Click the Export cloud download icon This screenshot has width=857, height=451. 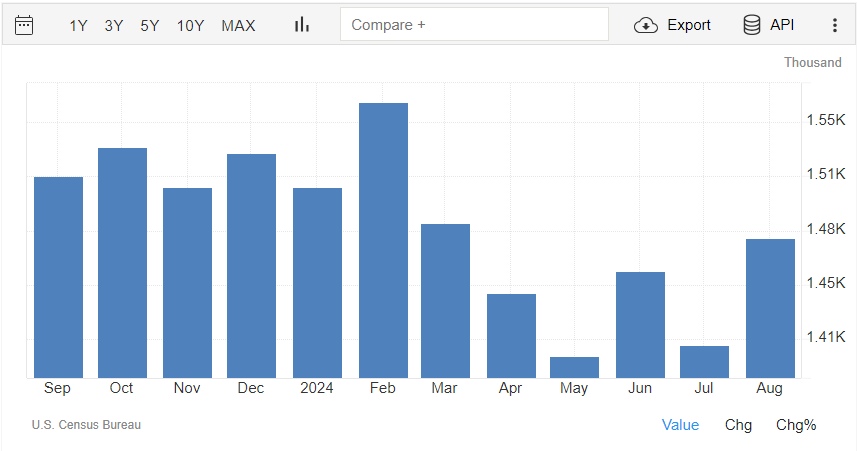(x=645, y=25)
